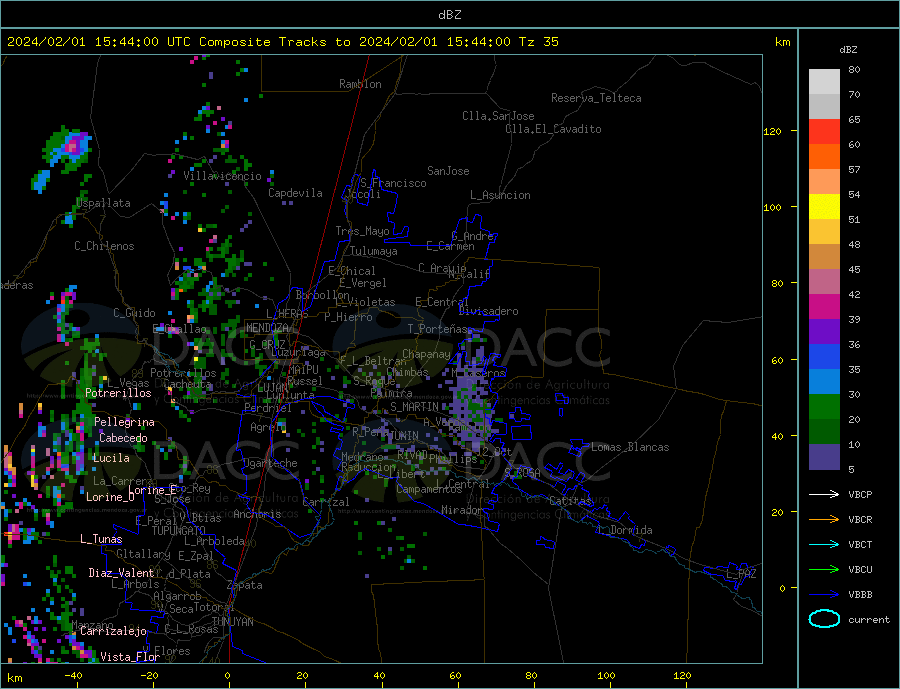Click the Mirador label
This screenshot has height=689, width=900.
(462, 510)
